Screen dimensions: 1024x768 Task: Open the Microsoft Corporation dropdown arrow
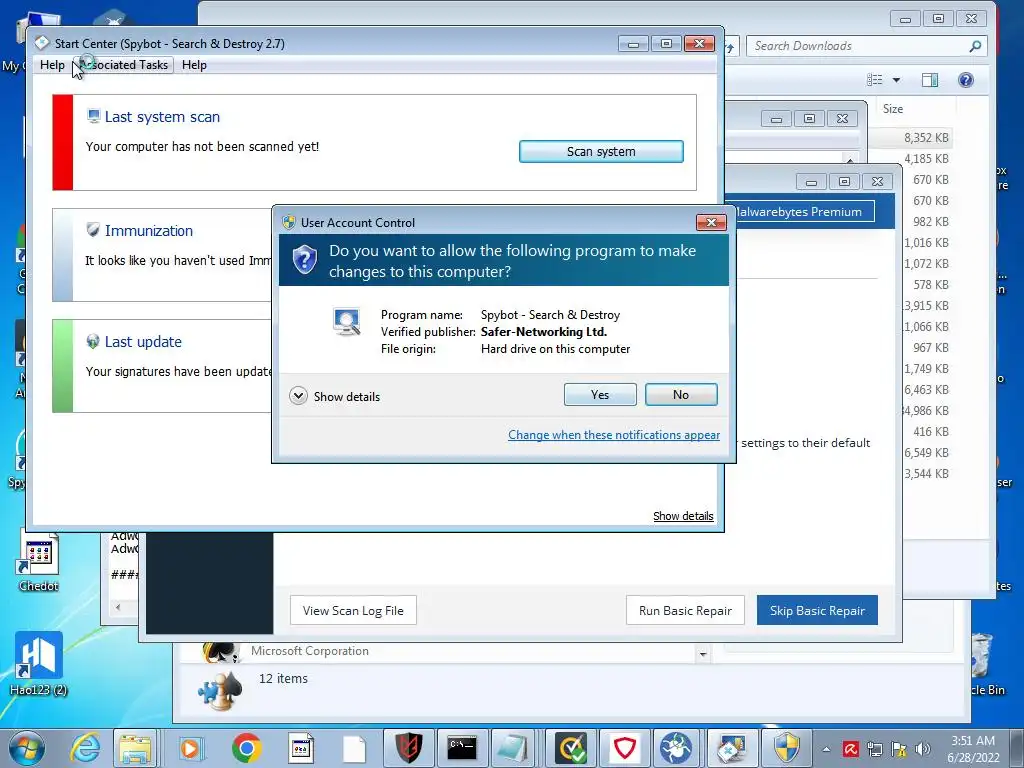(703, 654)
